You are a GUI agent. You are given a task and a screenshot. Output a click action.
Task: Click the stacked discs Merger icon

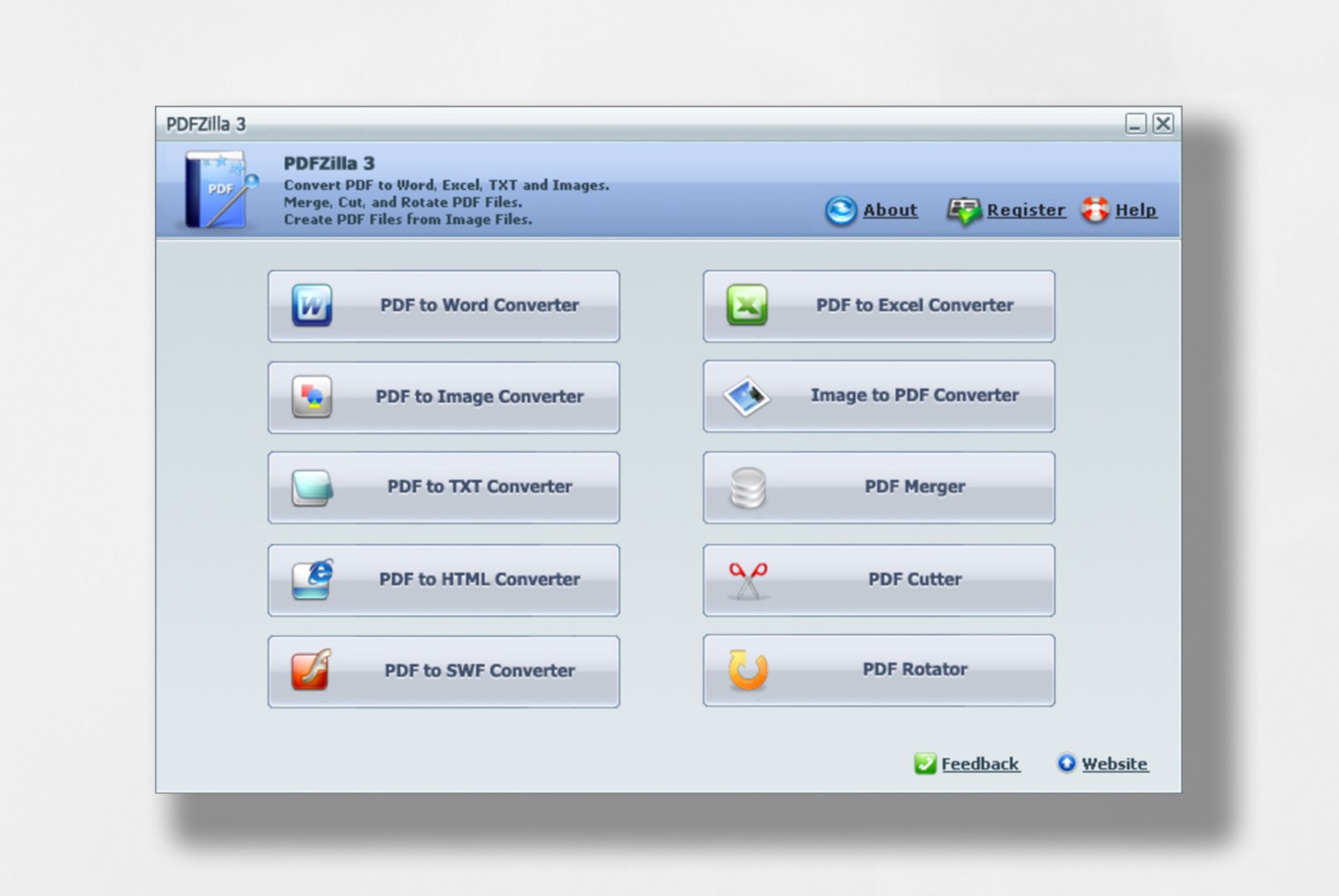tap(747, 488)
